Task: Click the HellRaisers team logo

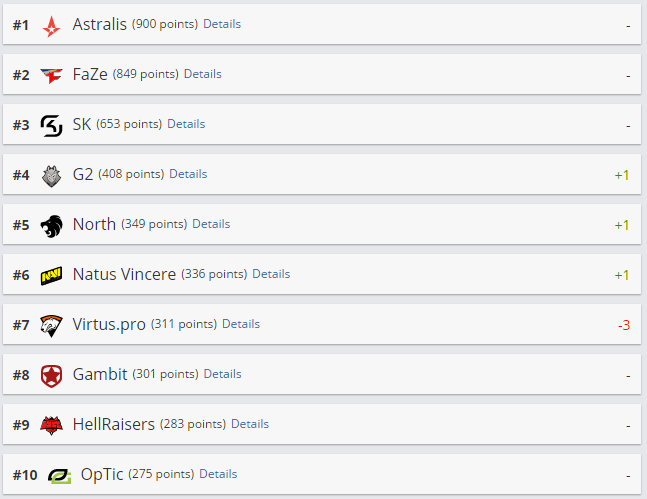Action: [51, 425]
